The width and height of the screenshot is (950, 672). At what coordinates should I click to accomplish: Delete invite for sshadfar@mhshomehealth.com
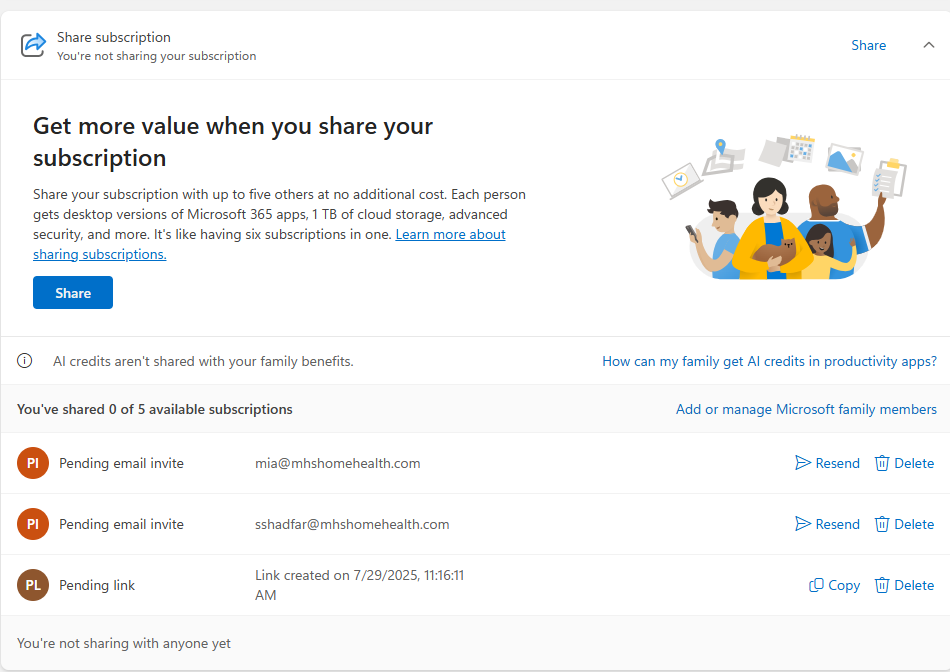click(x=904, y=524)
